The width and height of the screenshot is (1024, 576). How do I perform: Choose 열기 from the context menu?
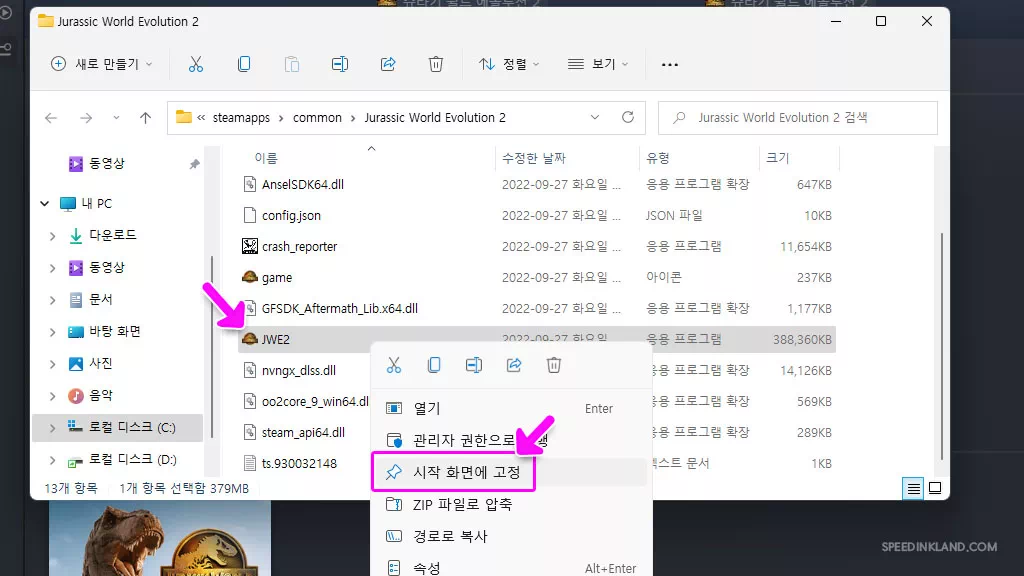click(x=511, y=408)
